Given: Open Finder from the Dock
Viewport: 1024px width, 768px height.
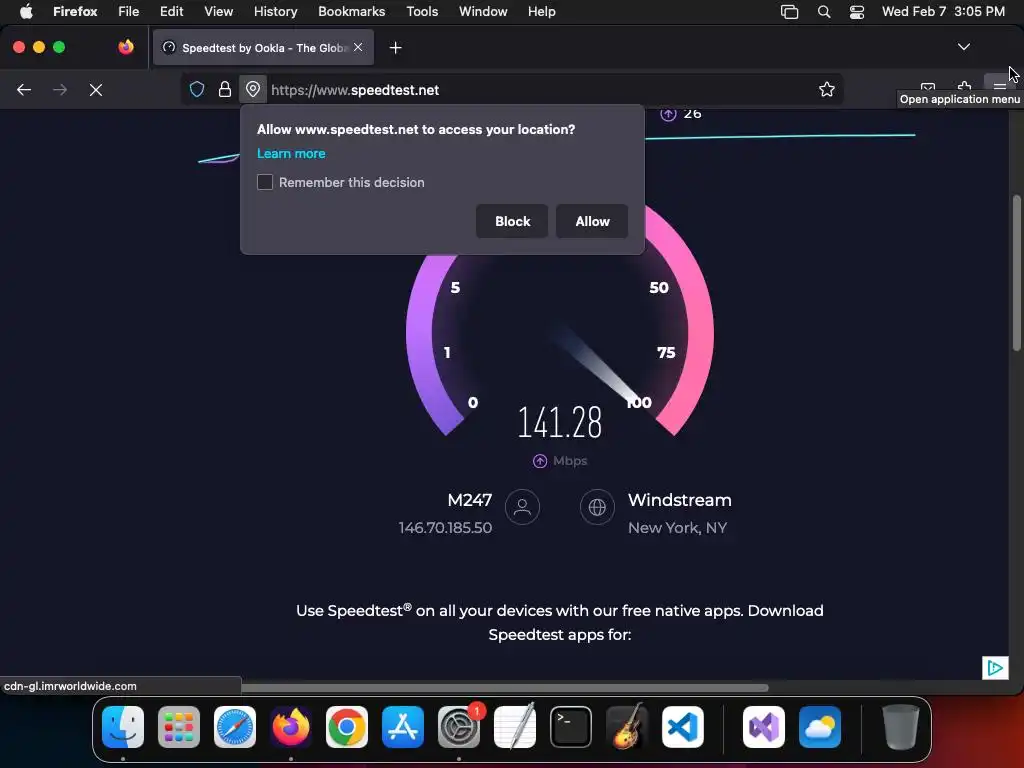Looking at the screenshot, I should pos(123,727).
